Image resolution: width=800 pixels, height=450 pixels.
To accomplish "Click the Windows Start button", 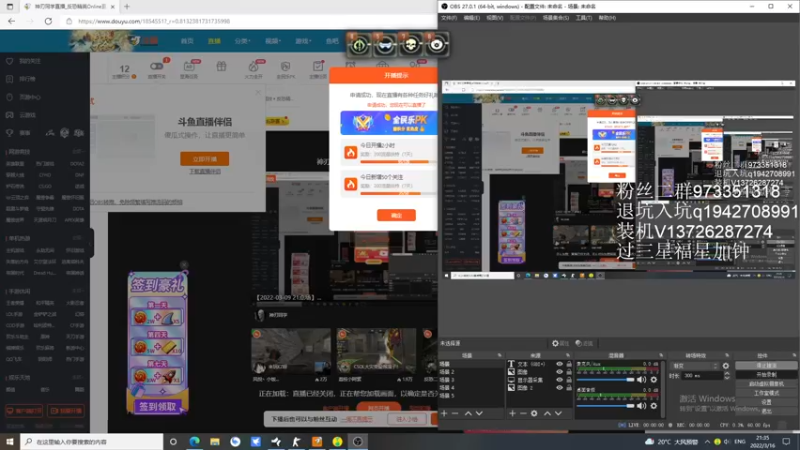I will (10, 441).
